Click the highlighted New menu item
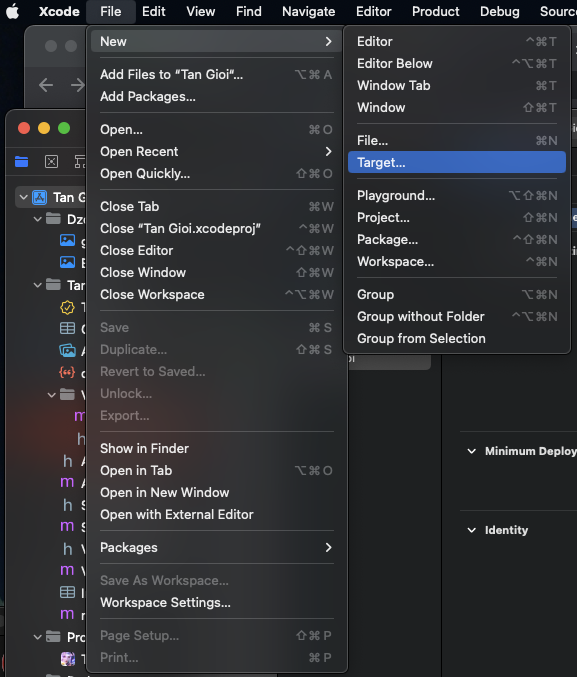577x677 pixels. point(216,41)
